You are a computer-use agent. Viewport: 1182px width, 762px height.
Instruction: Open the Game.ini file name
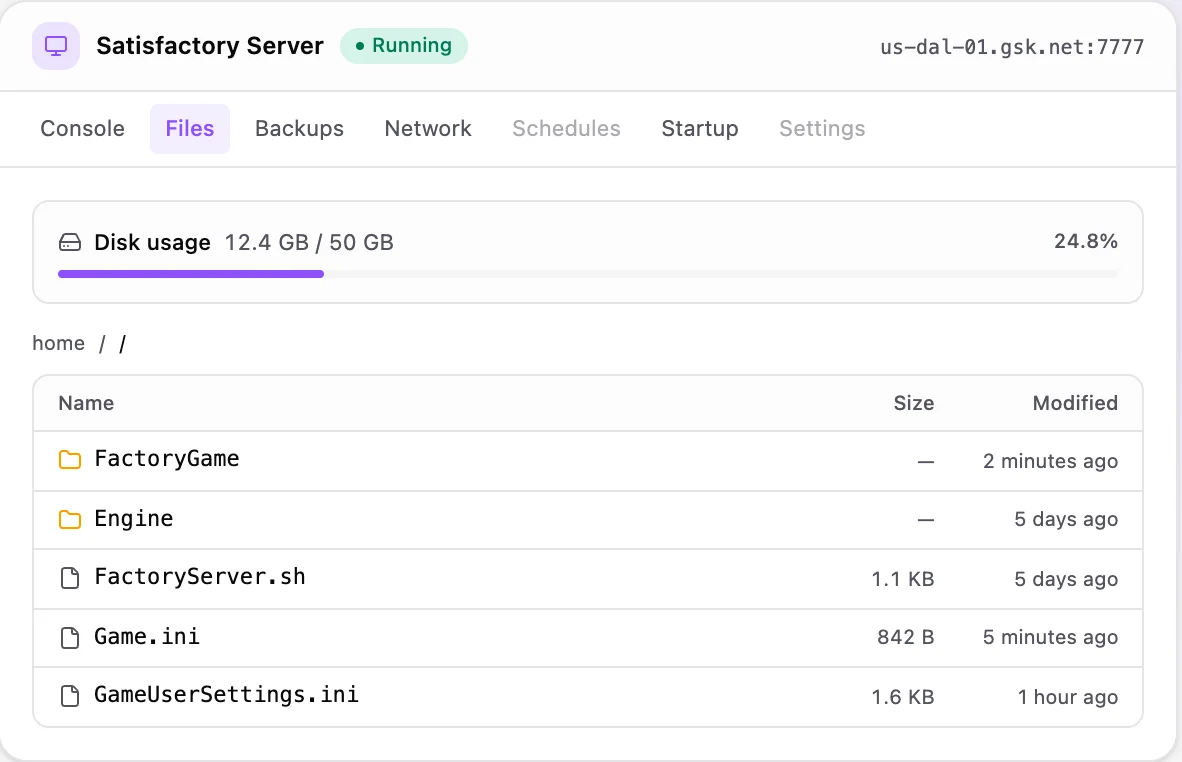pyautogui.click(x=147, y=637)
